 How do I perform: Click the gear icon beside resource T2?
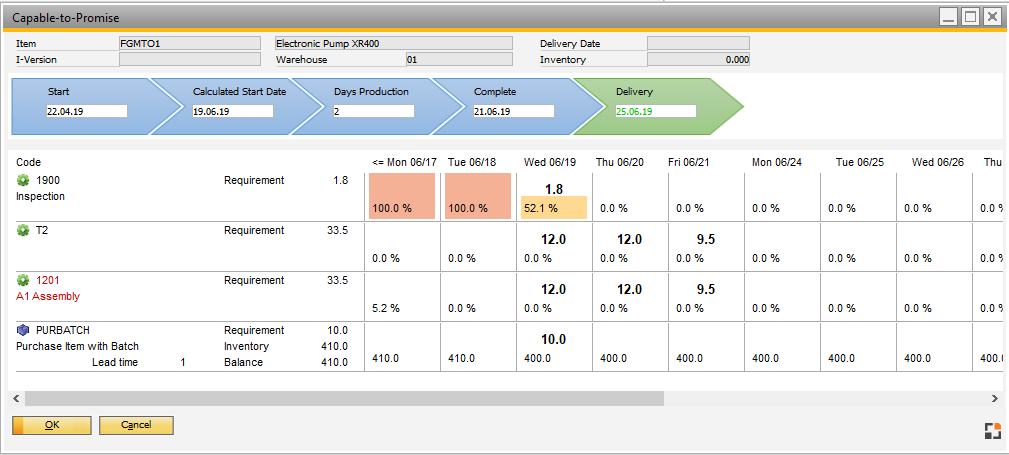coord(23,230)
